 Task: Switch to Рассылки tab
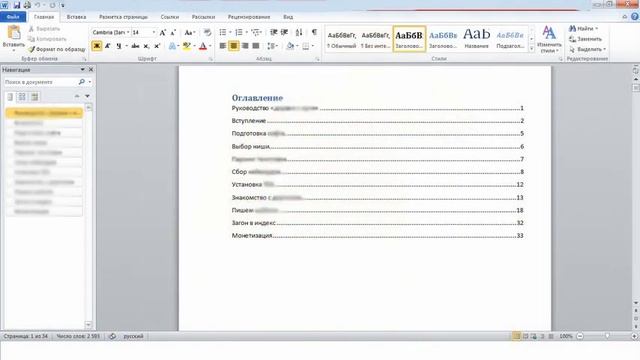pyautogui.click(x=203, y=17)
